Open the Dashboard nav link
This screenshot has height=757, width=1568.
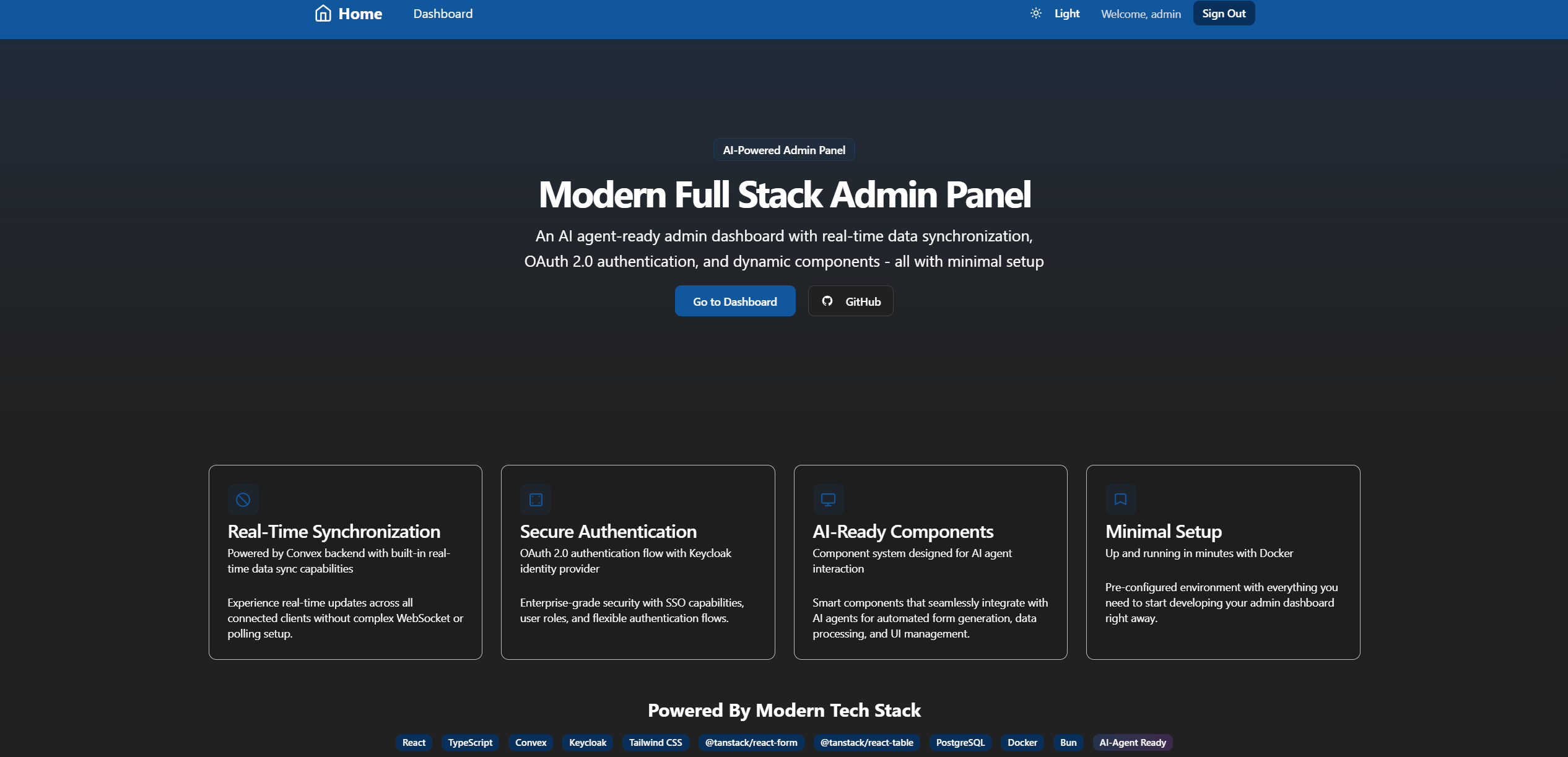[x=443, y=14]
